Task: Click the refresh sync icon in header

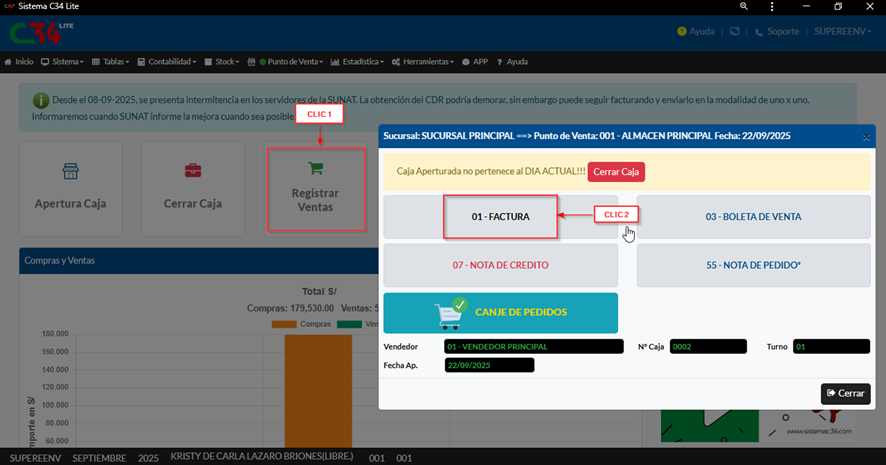Action: (x=735, y=32)
